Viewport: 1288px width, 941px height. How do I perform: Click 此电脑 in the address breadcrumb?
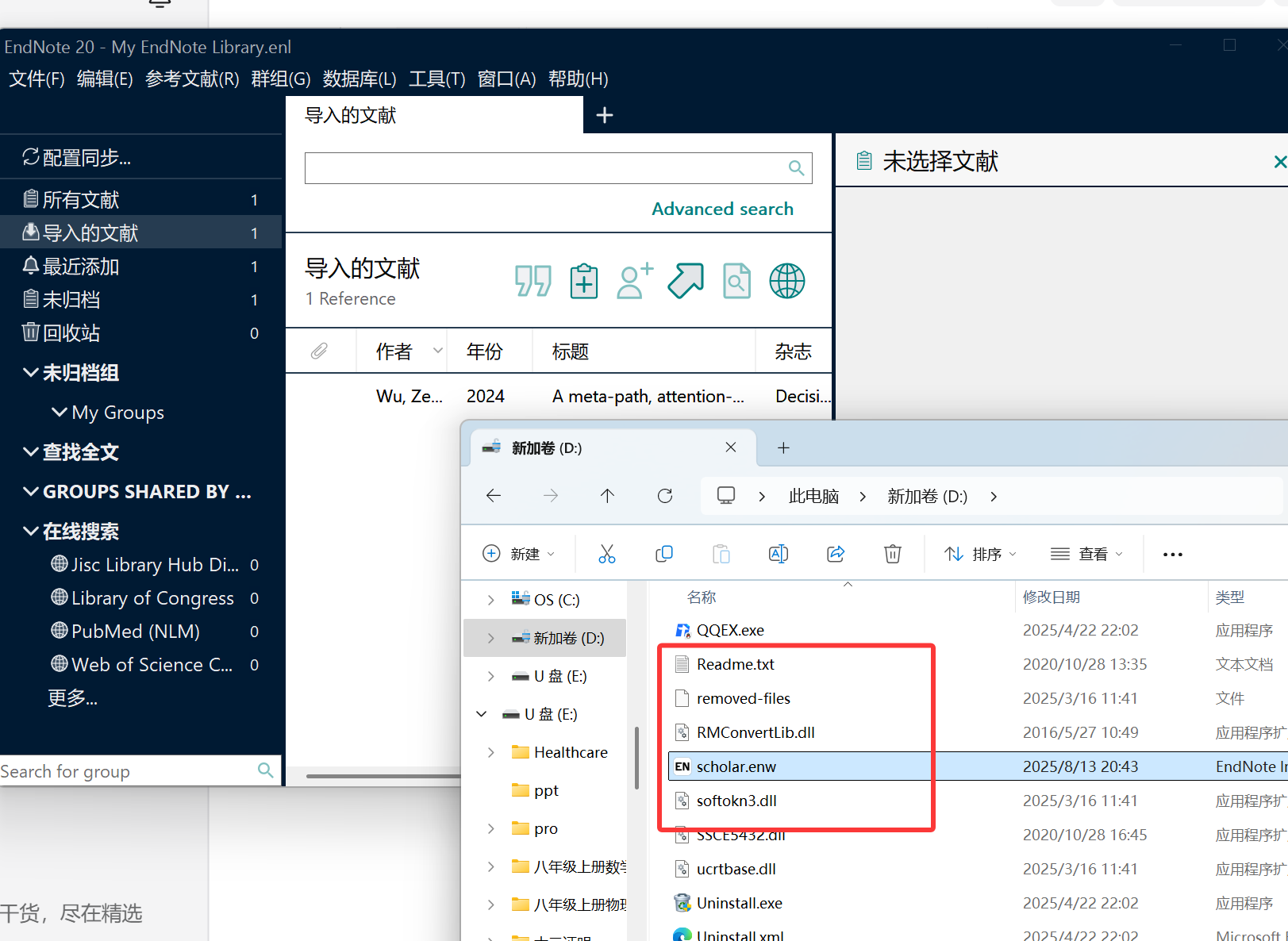coord(813,496)
